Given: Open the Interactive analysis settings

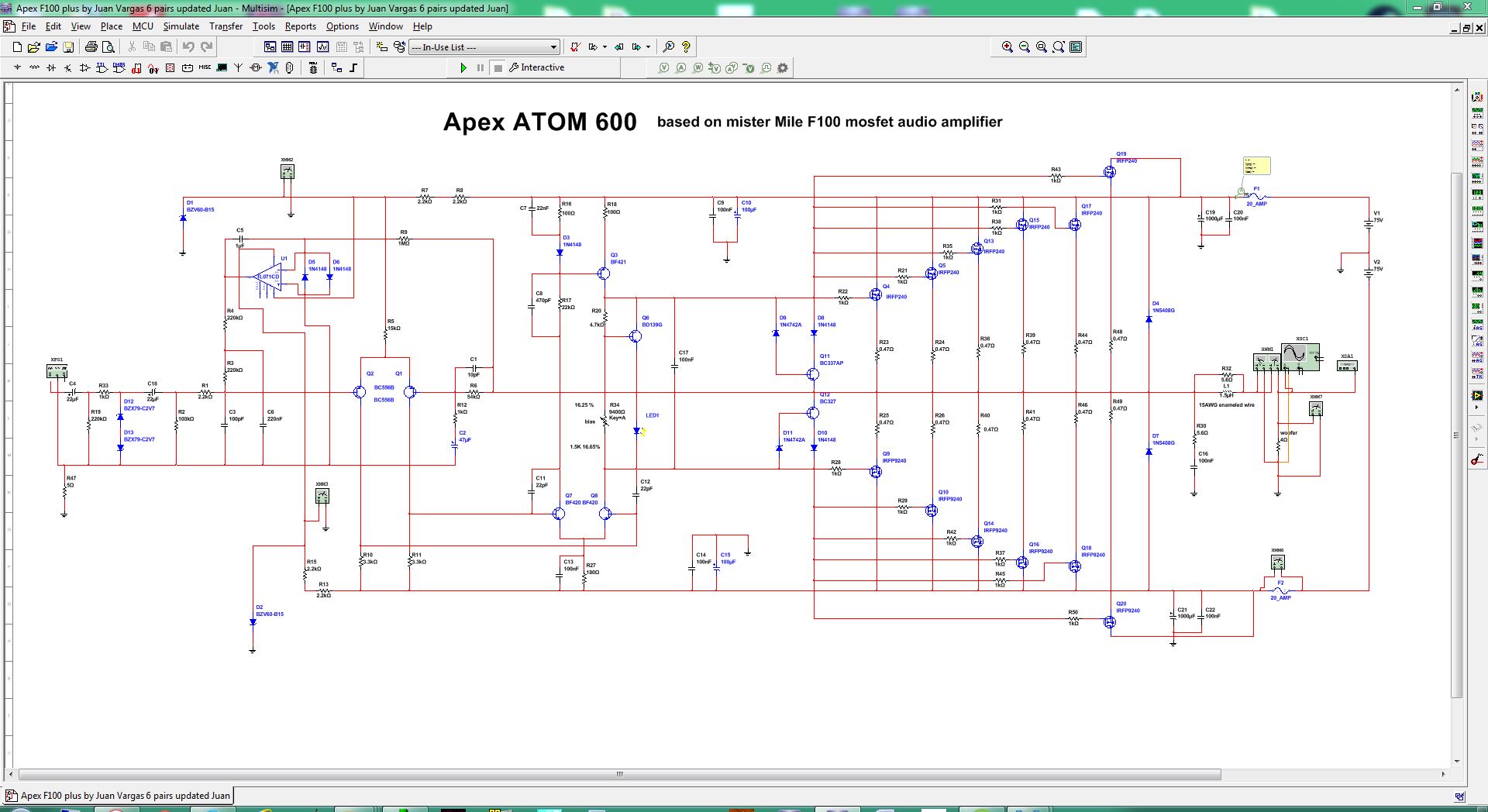Looking at the screenshot, I should pos(536,67).
